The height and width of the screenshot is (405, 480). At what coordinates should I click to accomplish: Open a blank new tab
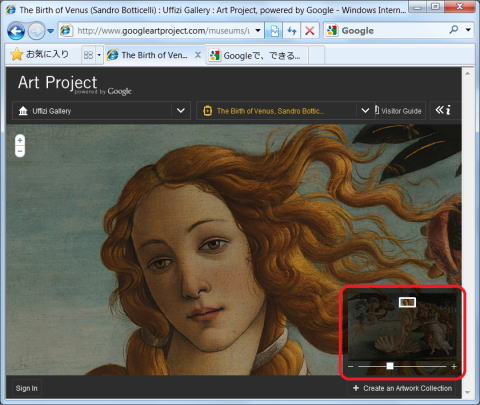(316, 55)
